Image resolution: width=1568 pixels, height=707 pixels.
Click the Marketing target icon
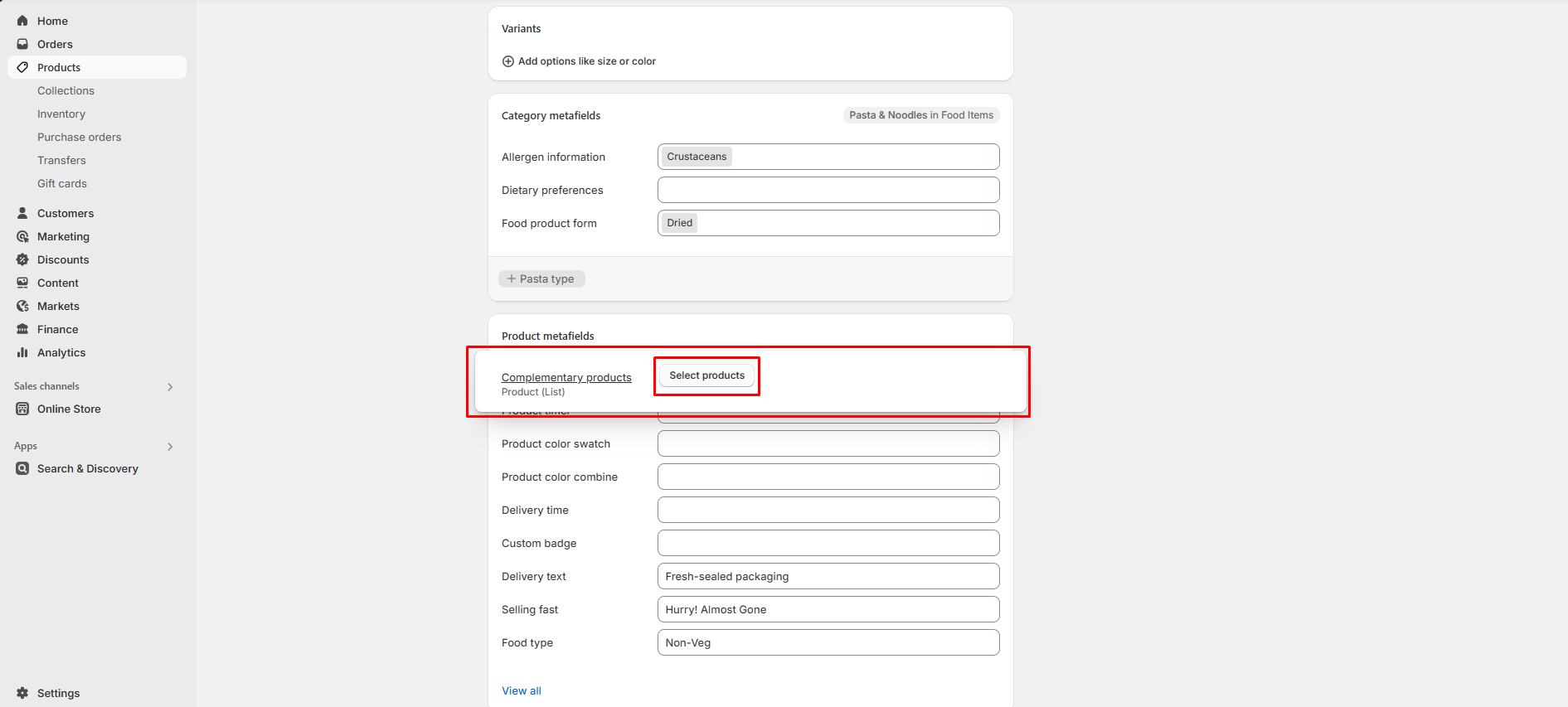pos(22,236)
